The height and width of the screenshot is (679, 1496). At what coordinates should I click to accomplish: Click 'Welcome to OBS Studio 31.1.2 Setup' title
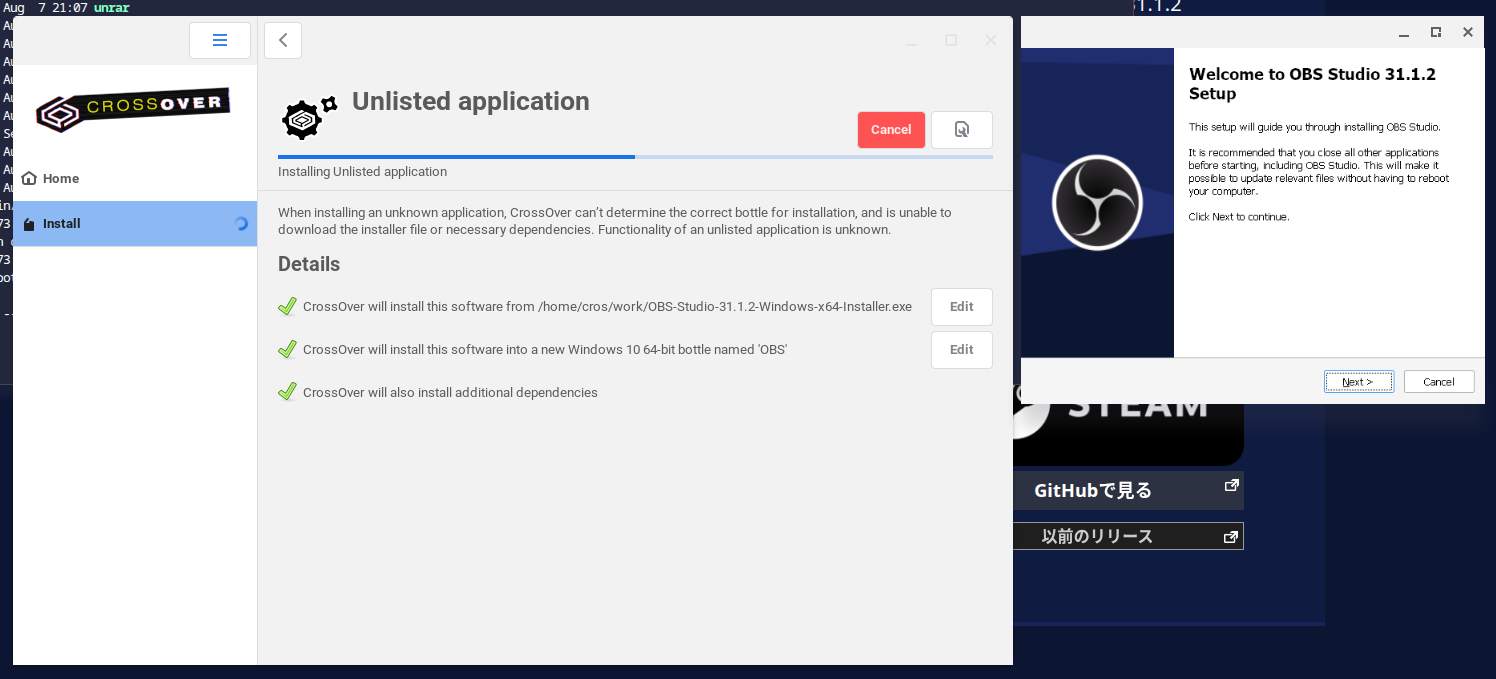(1312, 84)
